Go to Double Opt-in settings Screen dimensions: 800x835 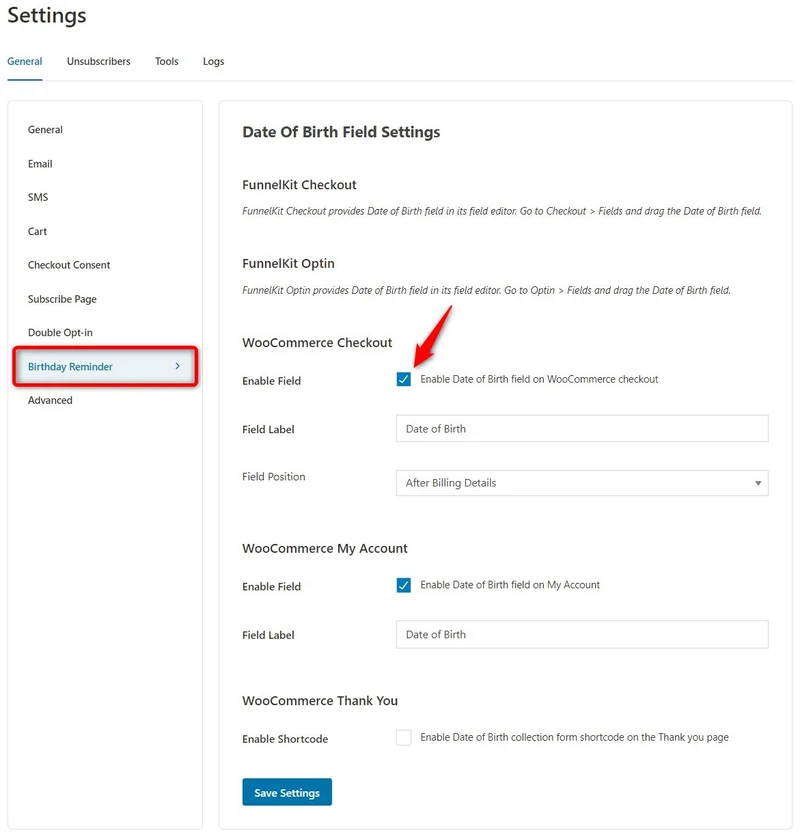click(60, 332)
